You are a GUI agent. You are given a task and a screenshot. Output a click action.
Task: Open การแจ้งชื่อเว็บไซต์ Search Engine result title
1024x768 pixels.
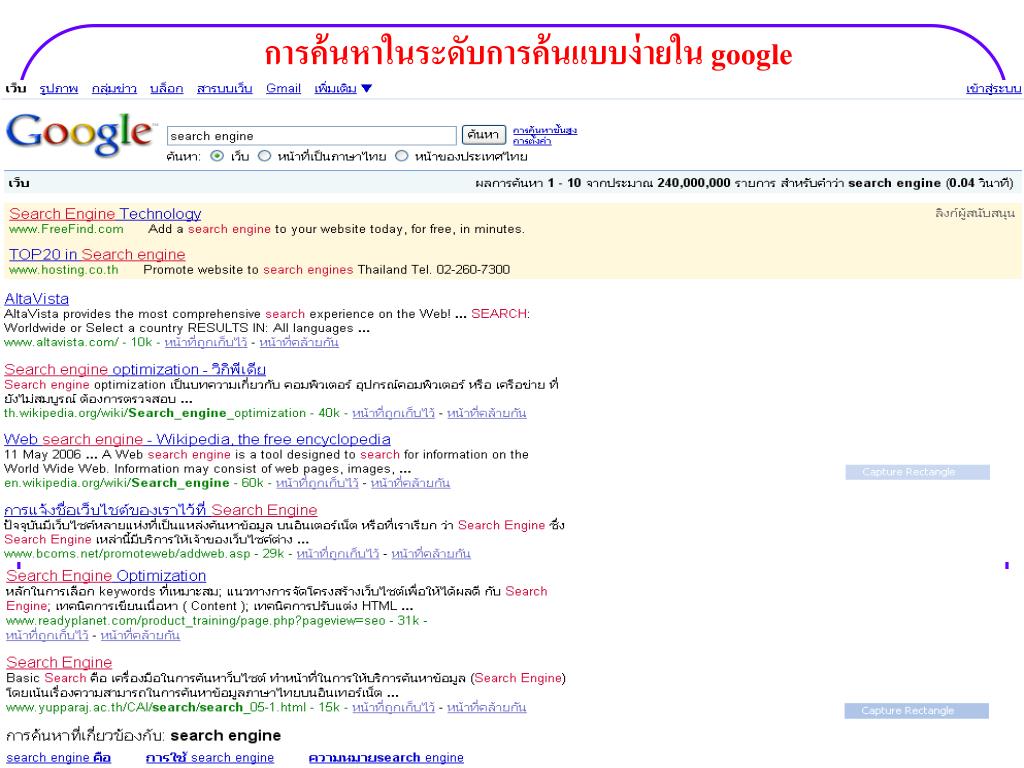pyautogui.click(x=161, y=510)
